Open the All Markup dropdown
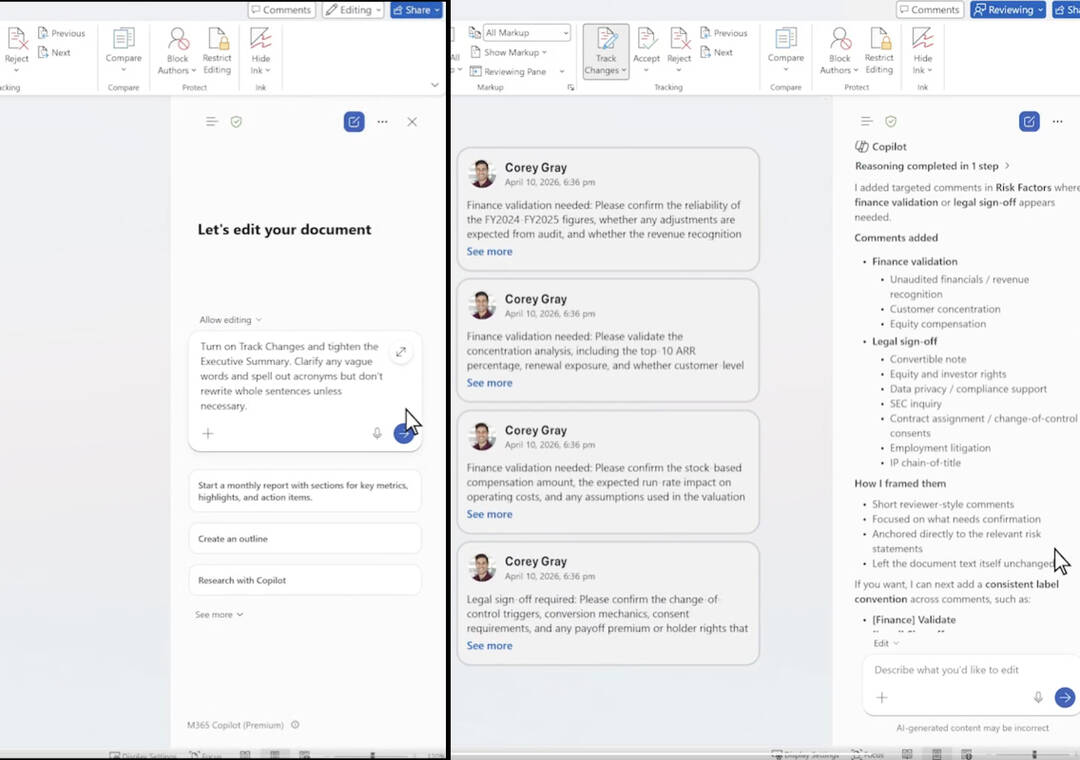Screen dimensions: 1080x760 tap(526, 33)
